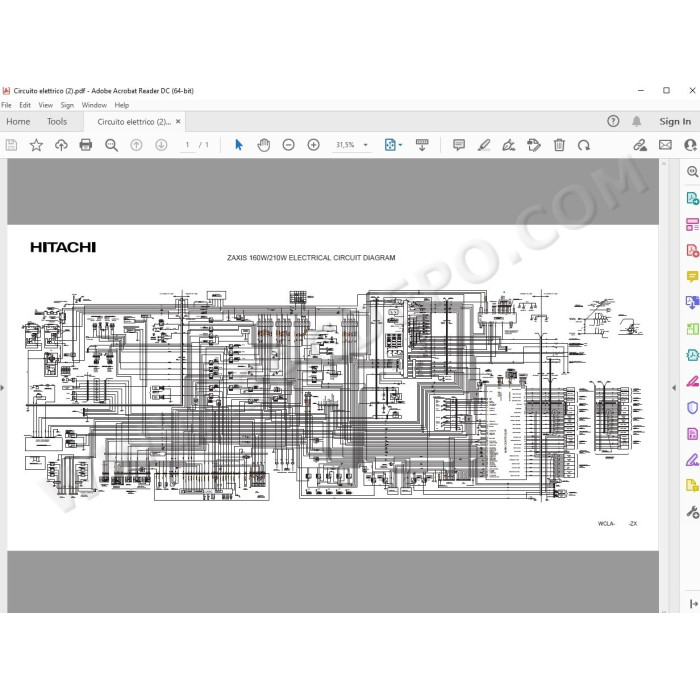Open the sign document tool

pyautogui.click(x=509, y=145)
